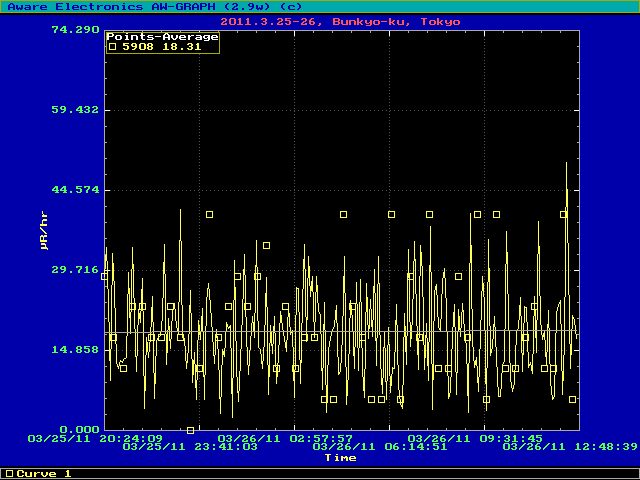This screenshot has width=640, height=480.
Task: Click the Time x-axis title
Action: click(340, 458)
